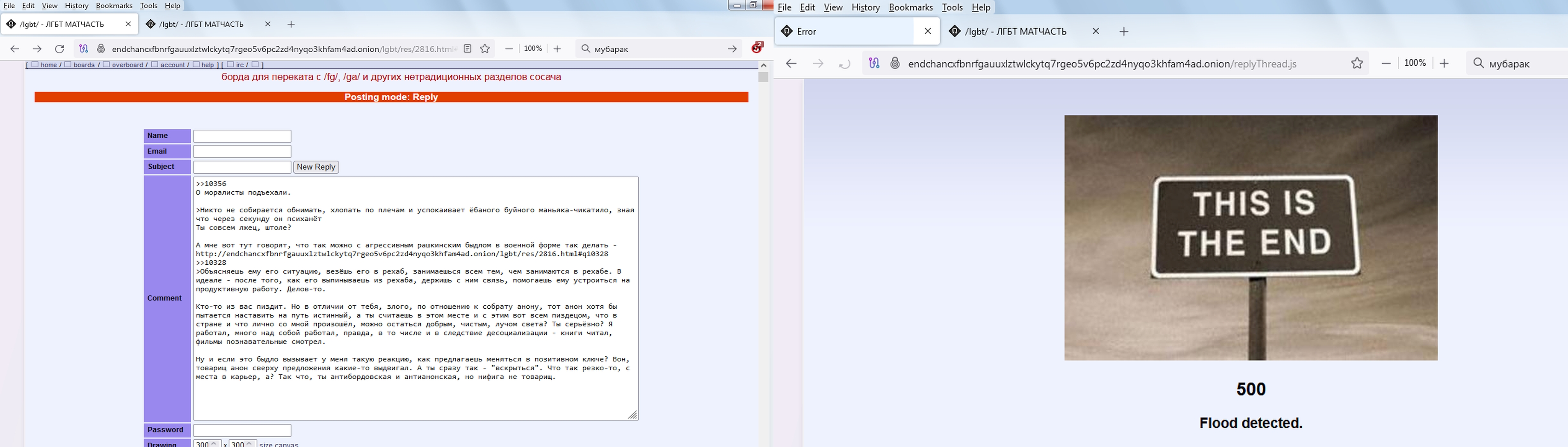Click the Drawing width stepper arrows
The height and width of the screenshot is (447, 1568).
point(214,444)
